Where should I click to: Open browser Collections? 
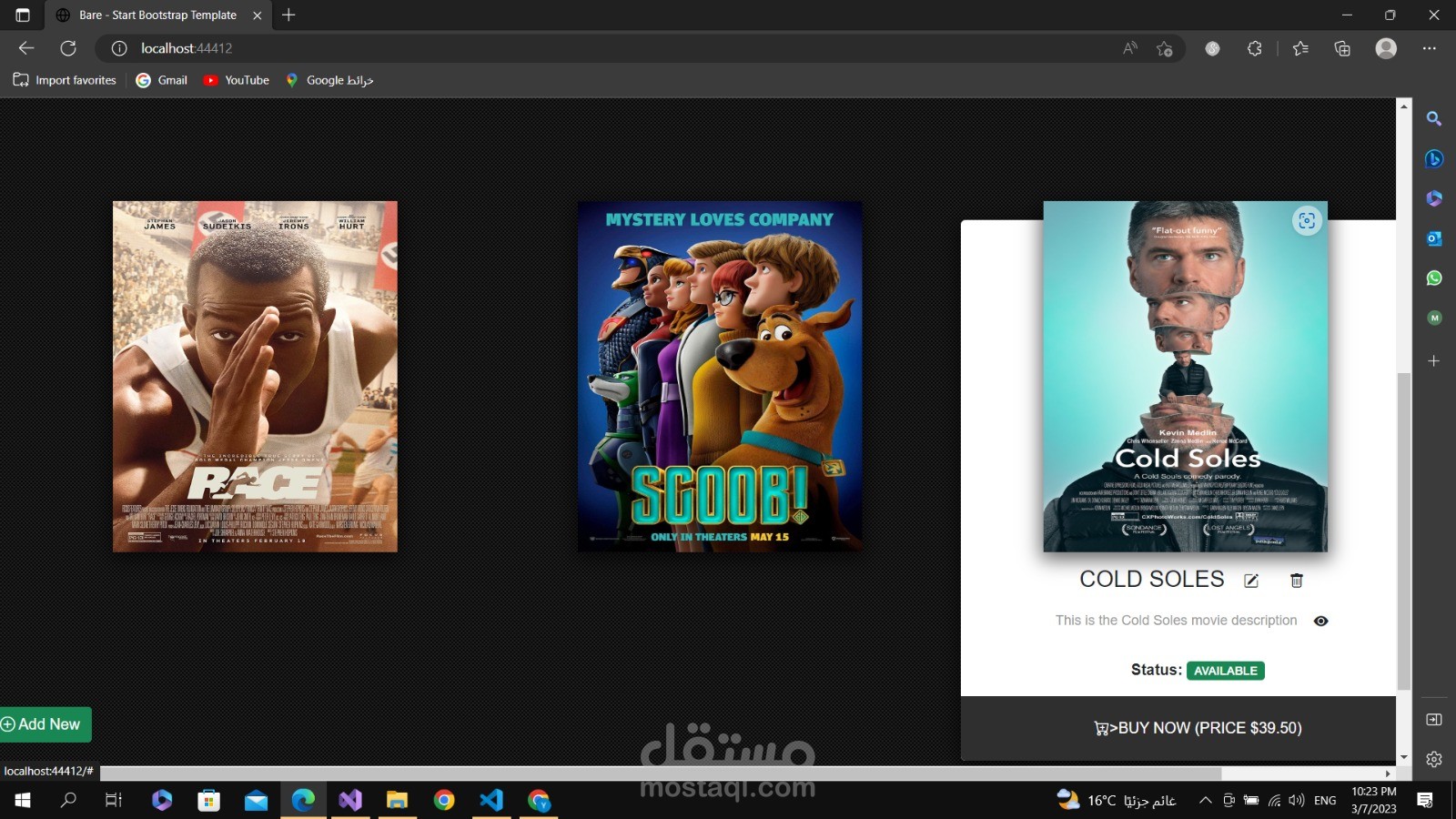1342,48
